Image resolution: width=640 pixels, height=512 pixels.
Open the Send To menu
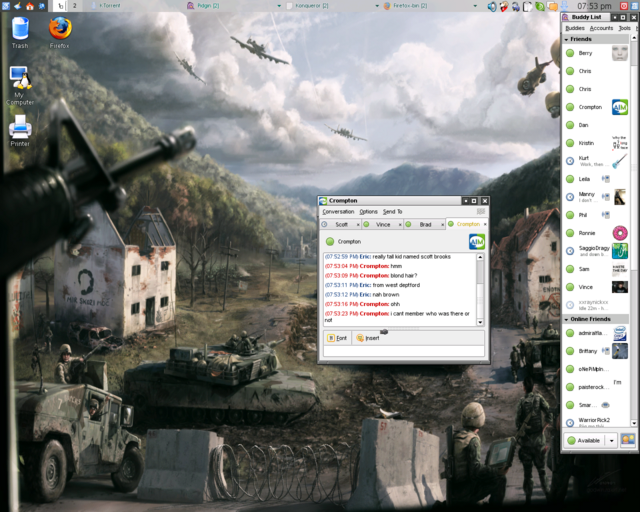(392, 211)
